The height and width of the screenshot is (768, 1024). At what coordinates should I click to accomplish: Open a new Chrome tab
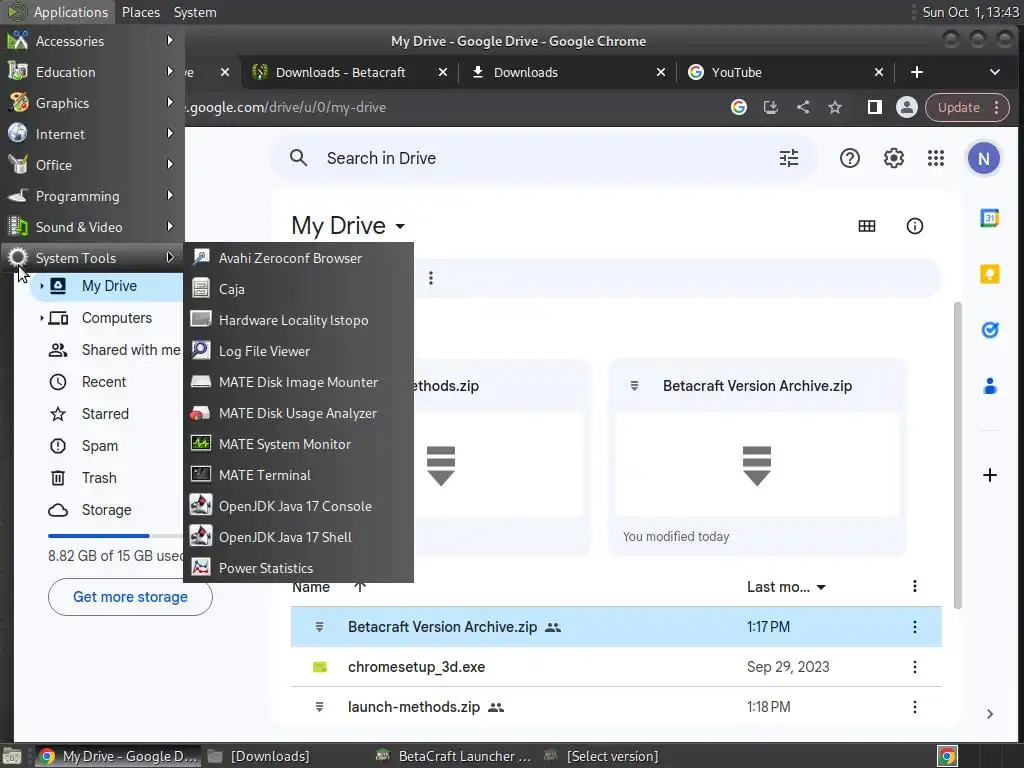coord(917,72)
